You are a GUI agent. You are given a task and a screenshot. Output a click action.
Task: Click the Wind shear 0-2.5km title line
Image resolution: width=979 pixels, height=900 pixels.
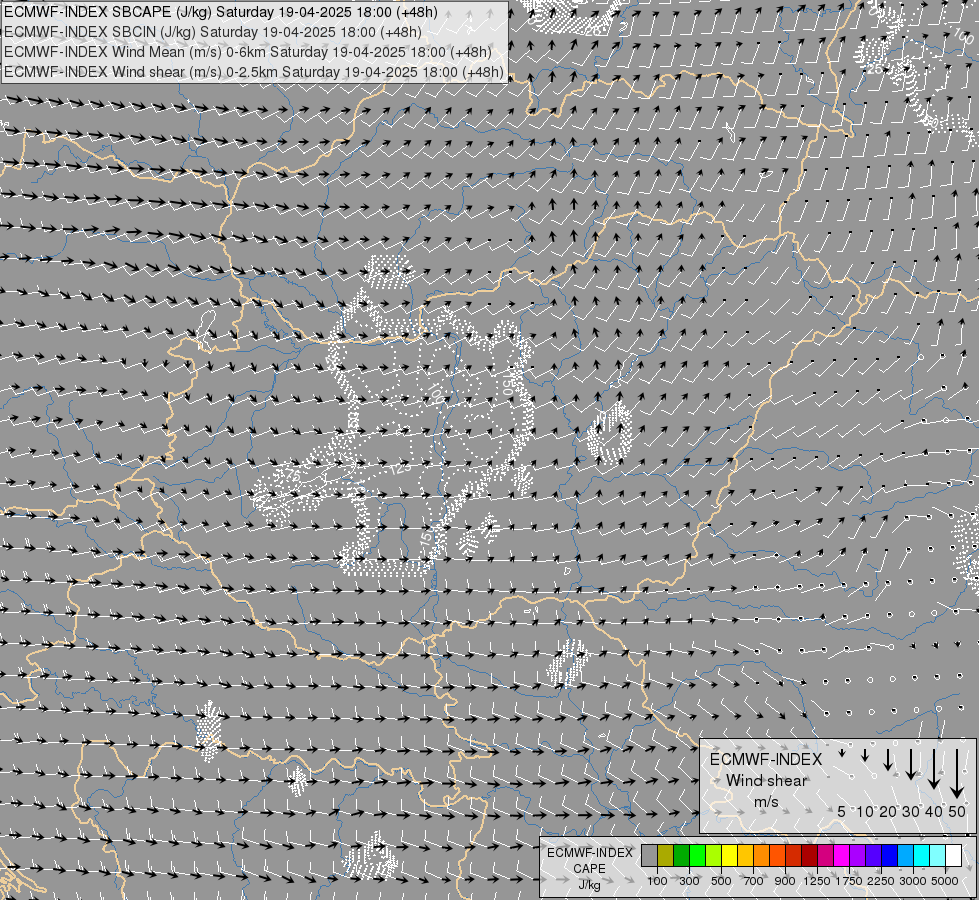point(253,72)
